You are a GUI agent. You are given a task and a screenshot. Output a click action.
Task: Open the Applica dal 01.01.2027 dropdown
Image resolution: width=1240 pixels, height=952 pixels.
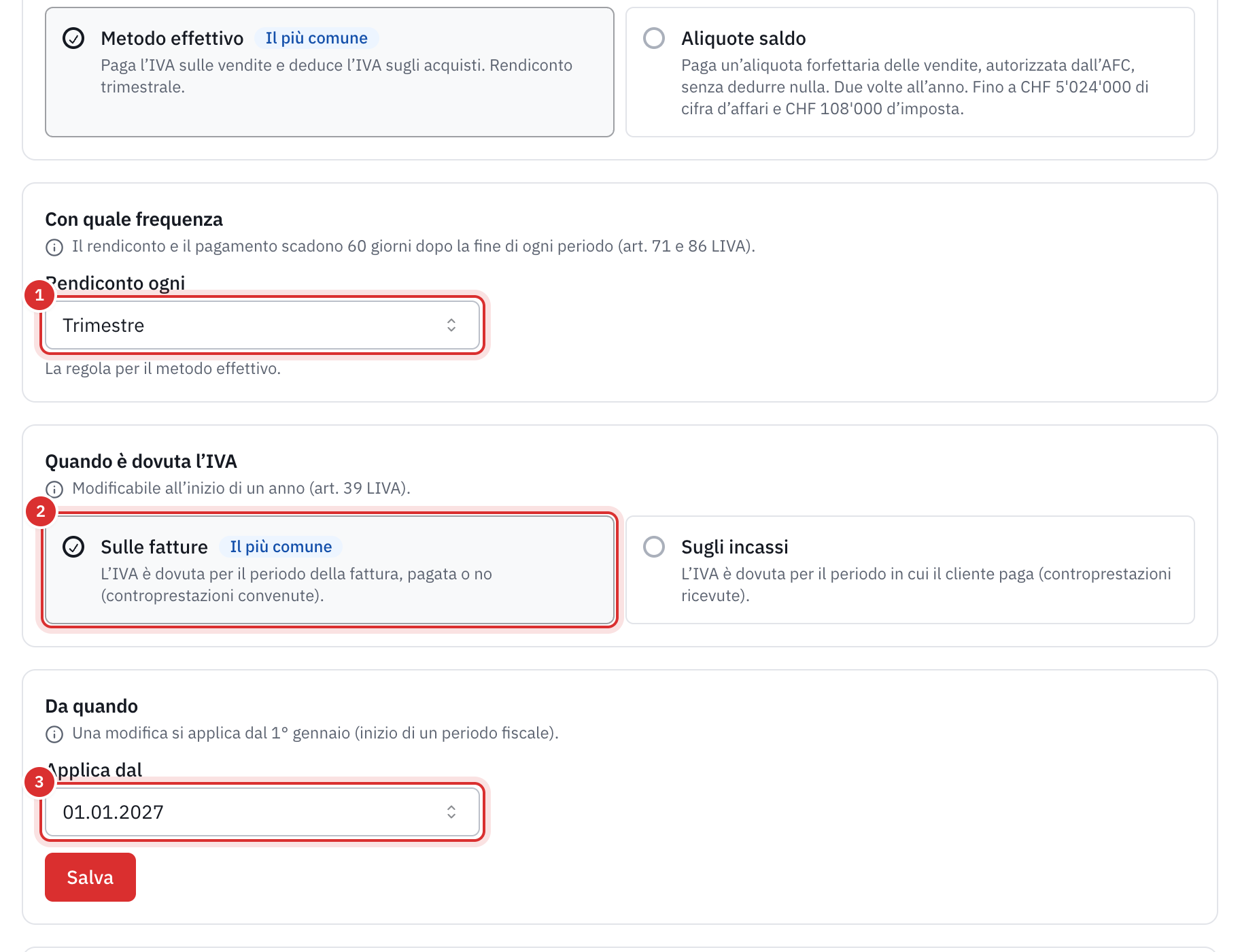[262, 812]
